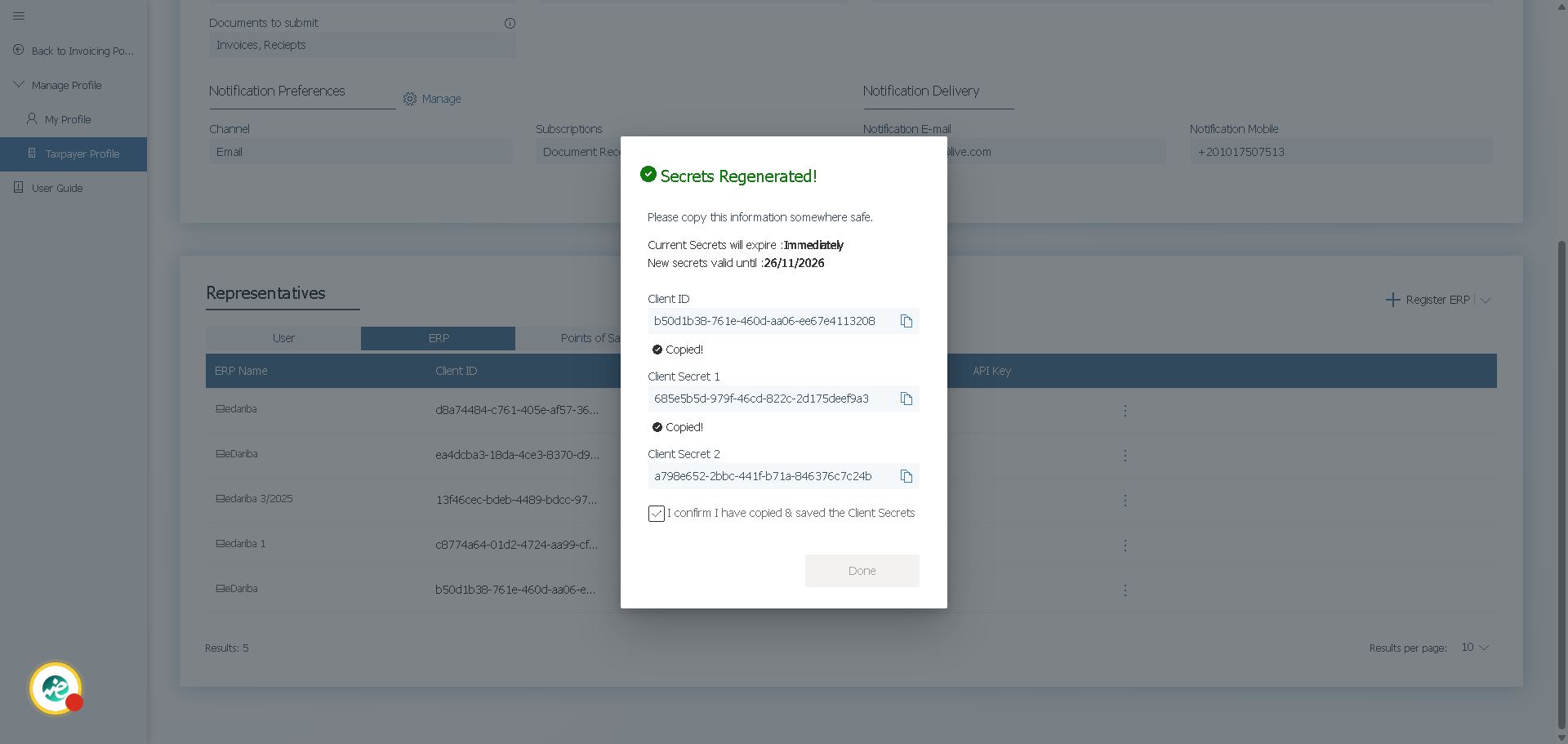The width and height of the screenshot is (1568, 744).
Task: Click the Manage gear icon
Action: [410, 99]
